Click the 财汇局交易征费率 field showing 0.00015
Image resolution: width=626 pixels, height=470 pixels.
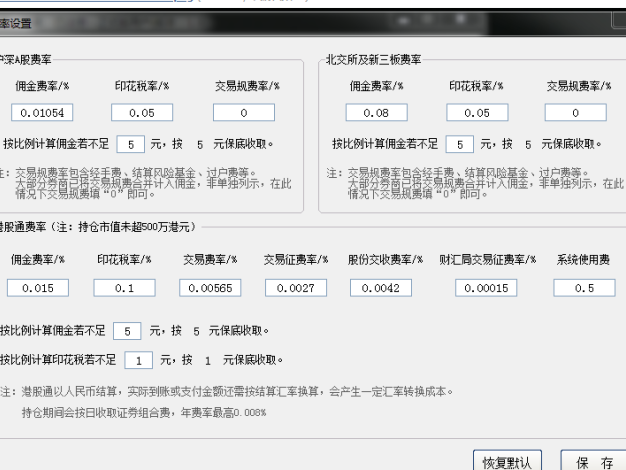(x=486, y=288)
